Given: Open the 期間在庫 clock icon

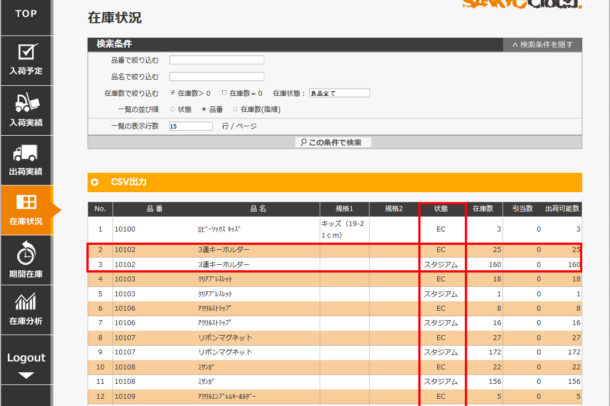Looking at the screenshot, I should [27, 253].
